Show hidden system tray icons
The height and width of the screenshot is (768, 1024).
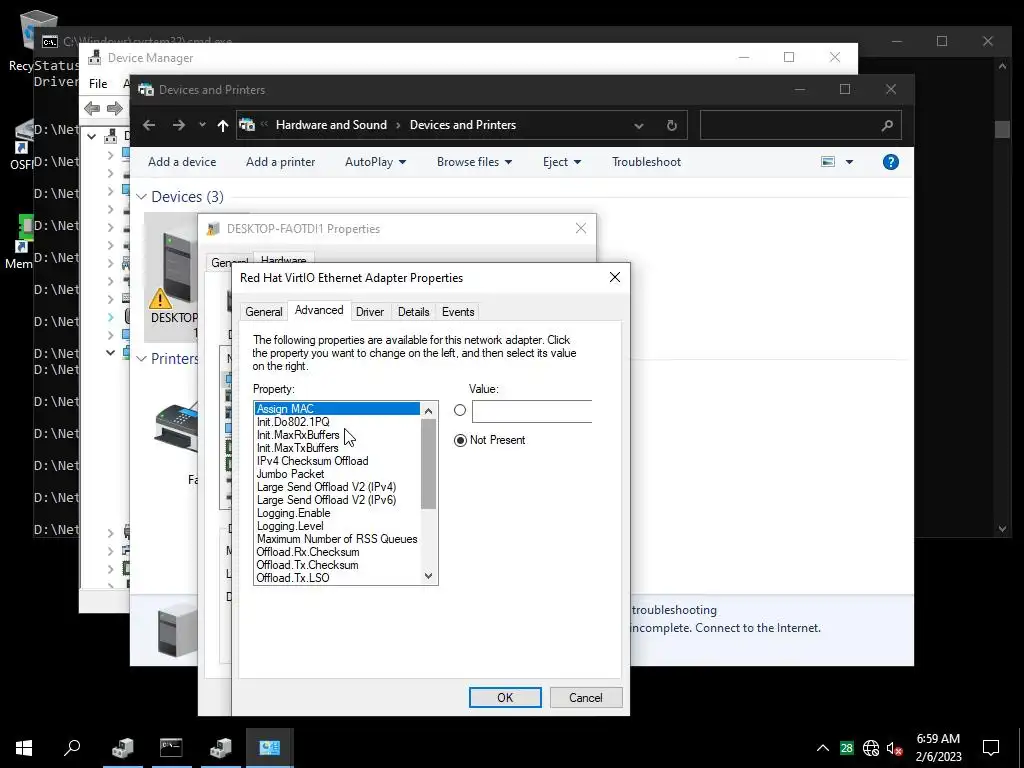(x=823, y=748)
